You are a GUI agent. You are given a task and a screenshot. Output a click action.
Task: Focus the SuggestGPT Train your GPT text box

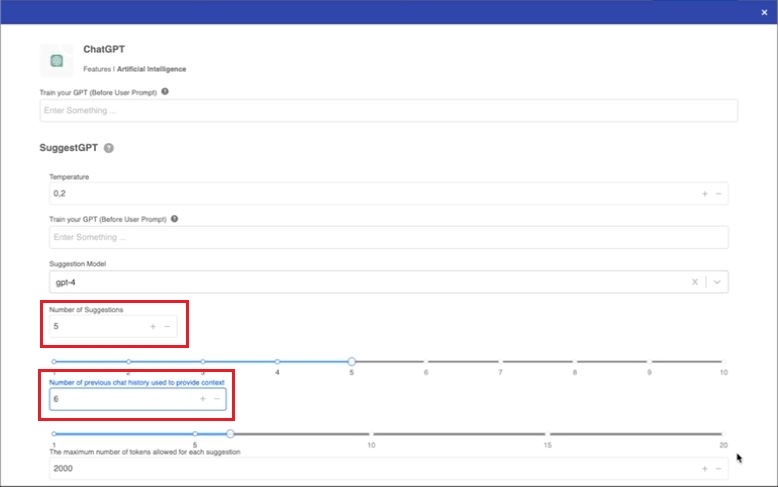[x=388, y=237]
